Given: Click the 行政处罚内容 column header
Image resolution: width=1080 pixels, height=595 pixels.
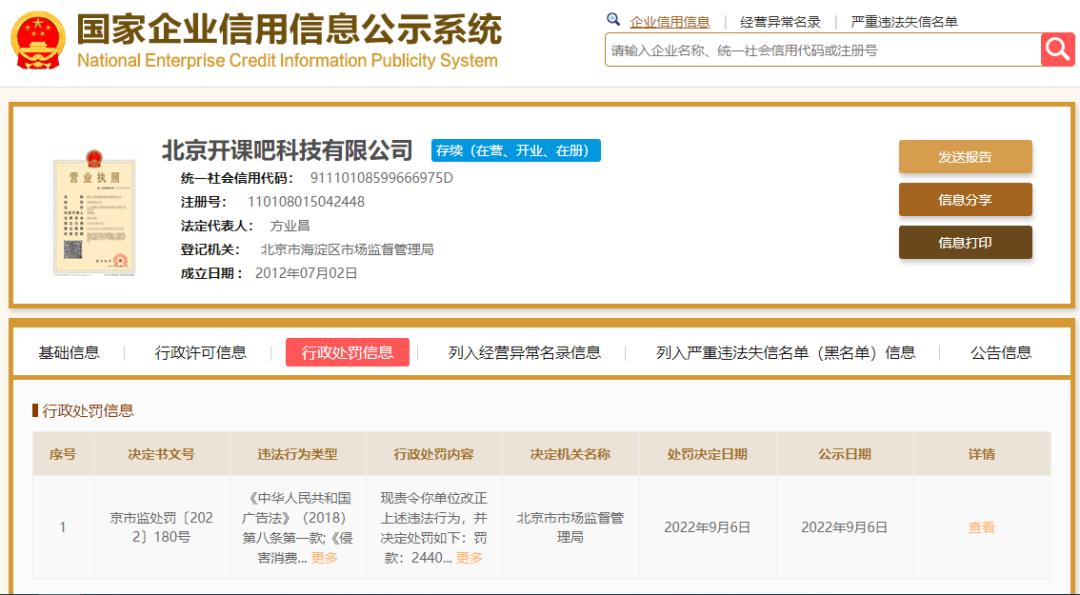Looking at the screenshot, I should (x=434, y=455).
